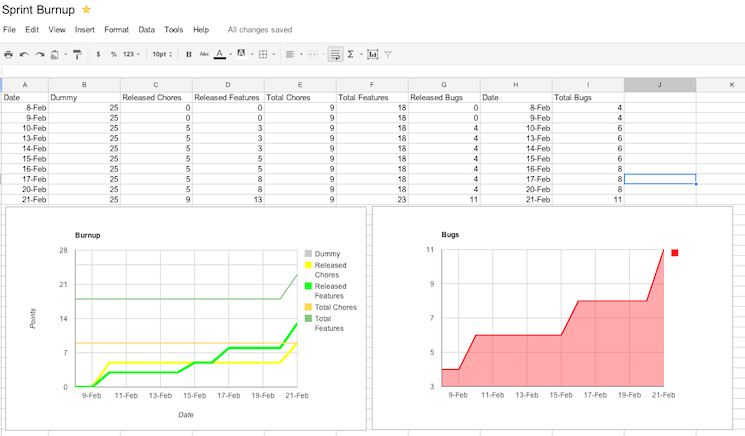Open the align dropdown arrow
This screenshot has width=745, height=436.
[x=301, y=55]
